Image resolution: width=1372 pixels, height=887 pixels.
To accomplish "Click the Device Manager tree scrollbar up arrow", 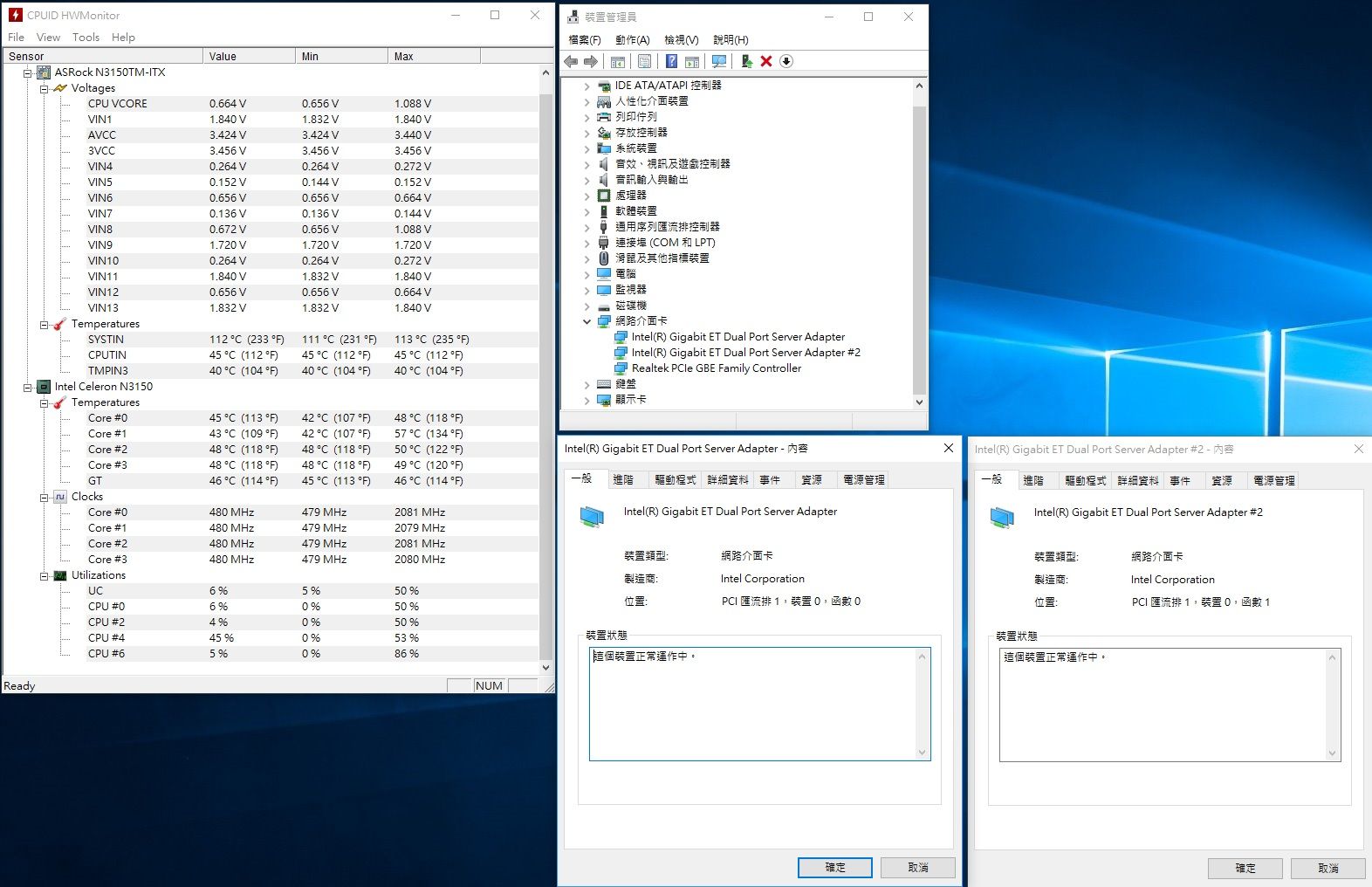I will pos(919,86).
